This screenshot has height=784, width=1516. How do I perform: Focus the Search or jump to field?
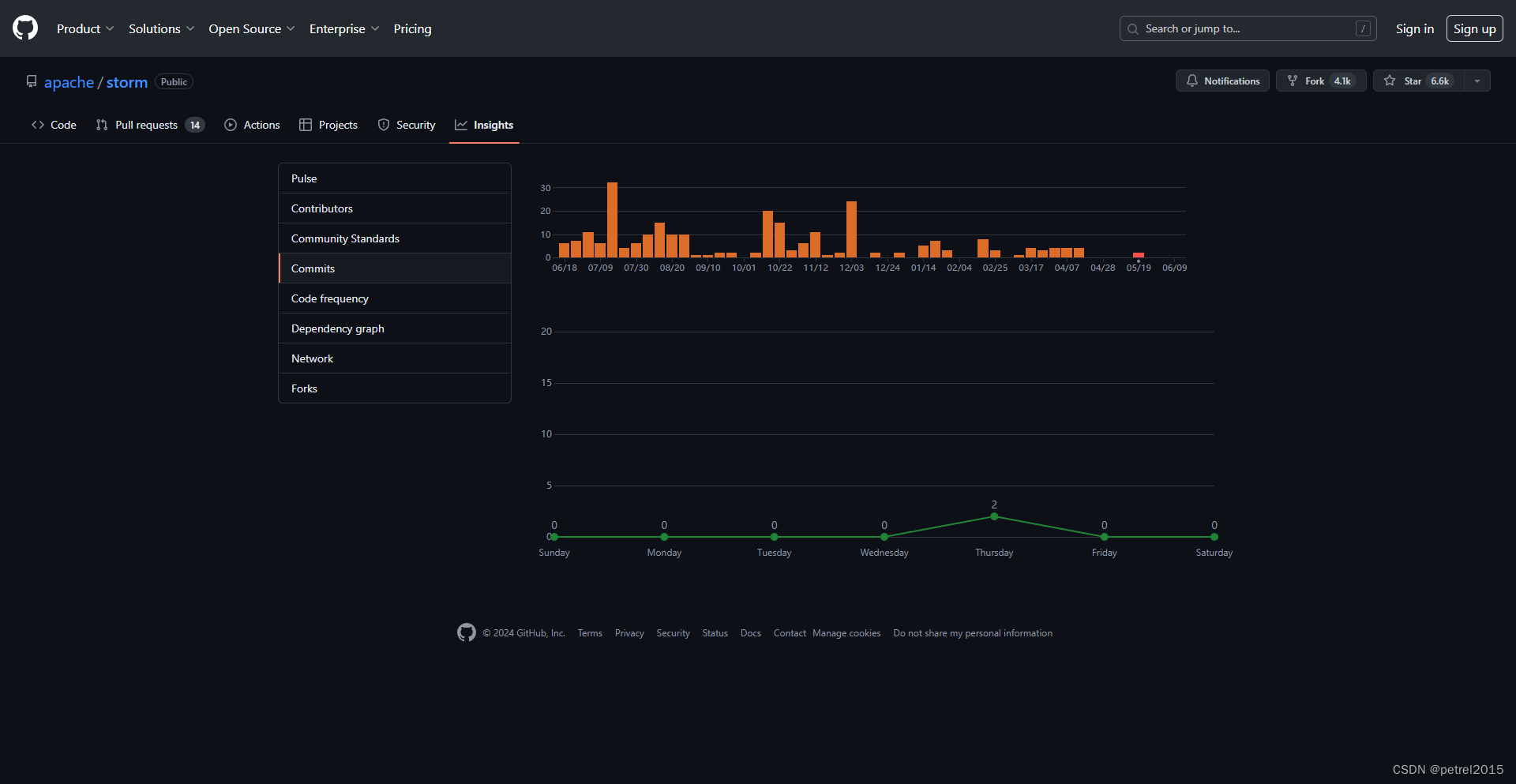(1248, 28)
